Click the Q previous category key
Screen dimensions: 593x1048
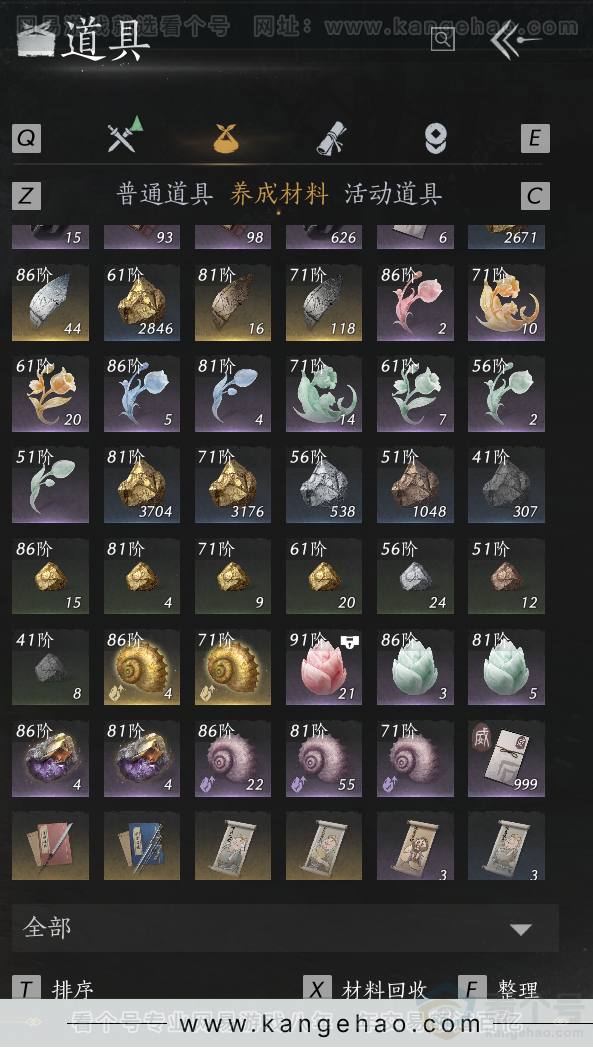point(27,138)
